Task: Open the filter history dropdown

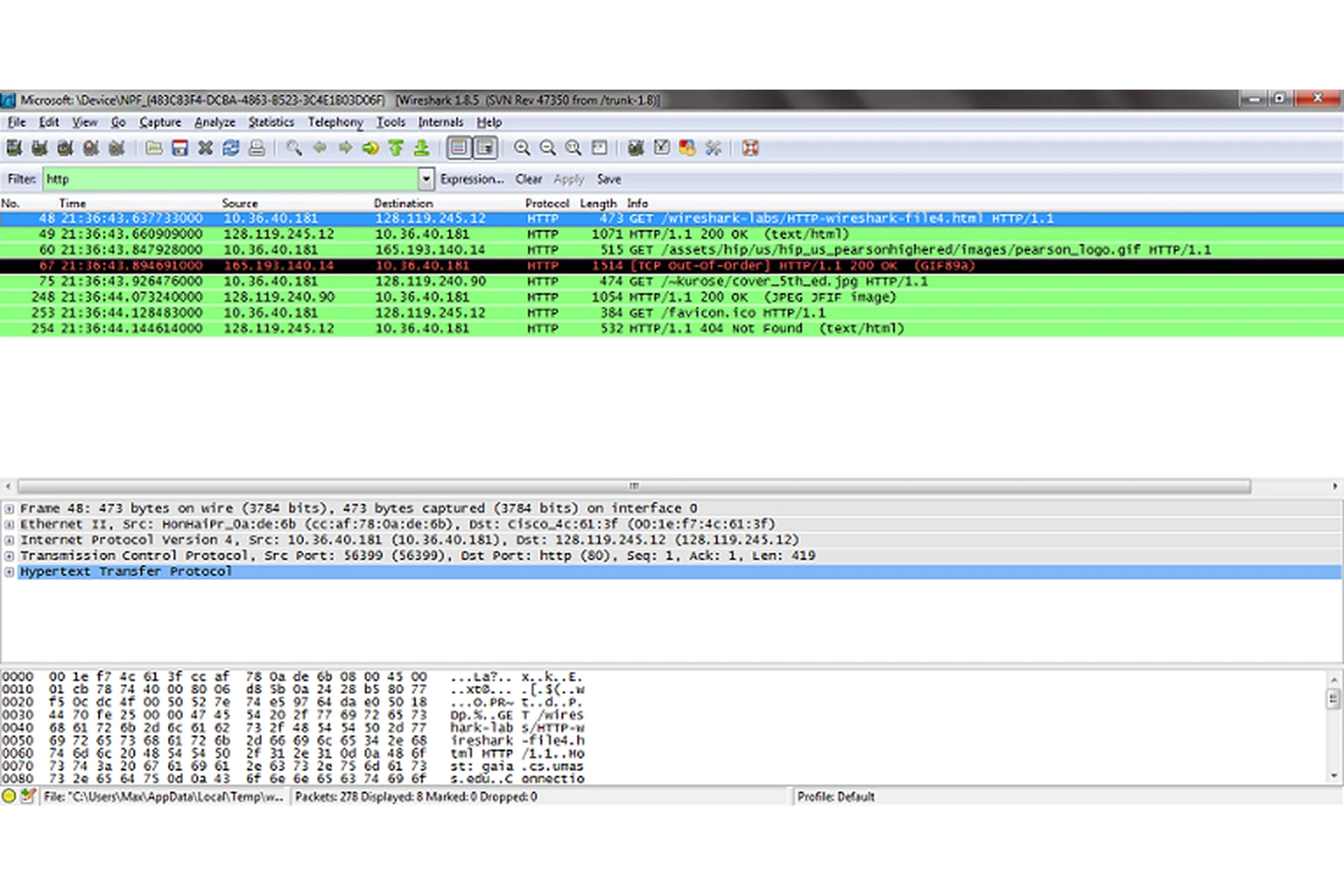Action: [x=426, y=178]
